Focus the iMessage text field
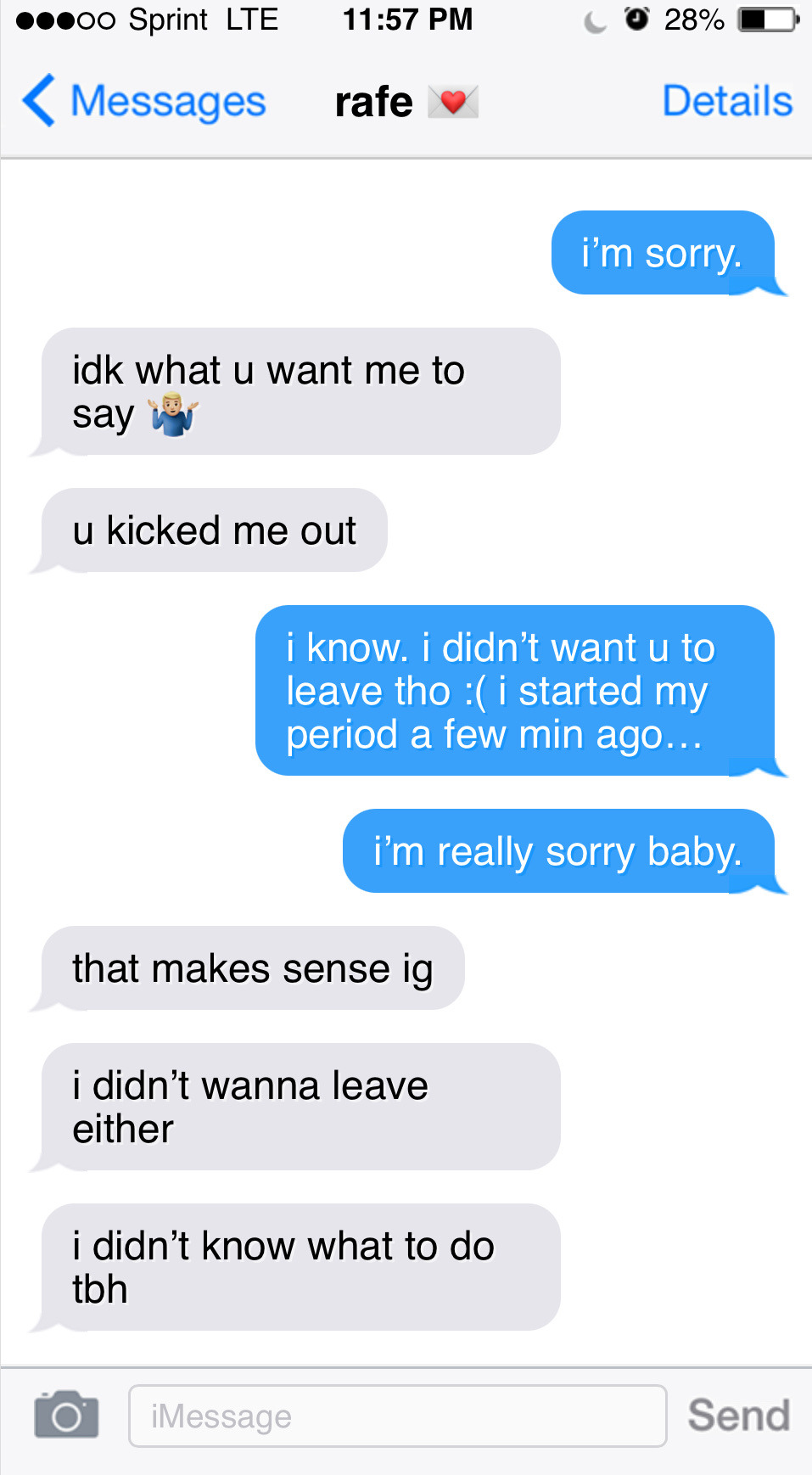 pos(397,1416)
